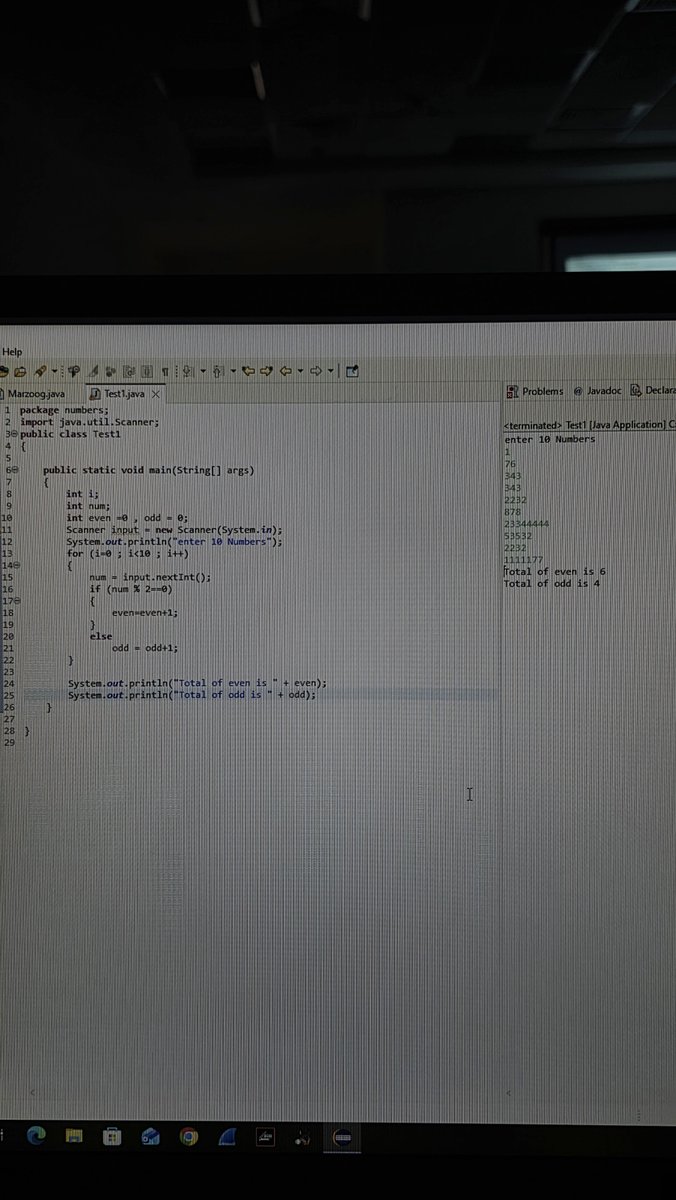The image size is (676, 1200).
Task: Click the 'odd = odd+1;' statement
Action: click(x=145, y=648)
